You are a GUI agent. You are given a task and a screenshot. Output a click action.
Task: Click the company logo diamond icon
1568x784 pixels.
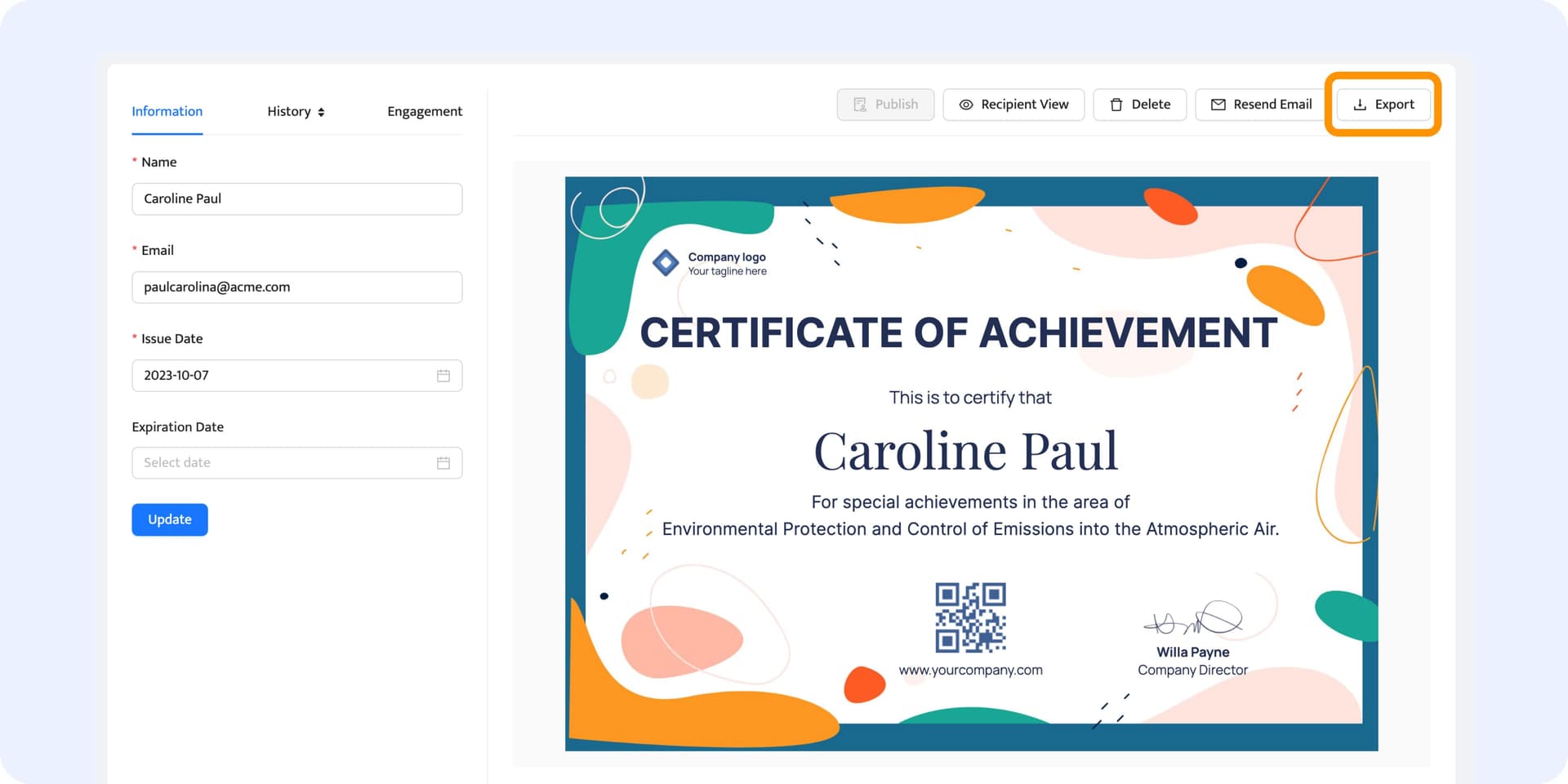point(666,263)
